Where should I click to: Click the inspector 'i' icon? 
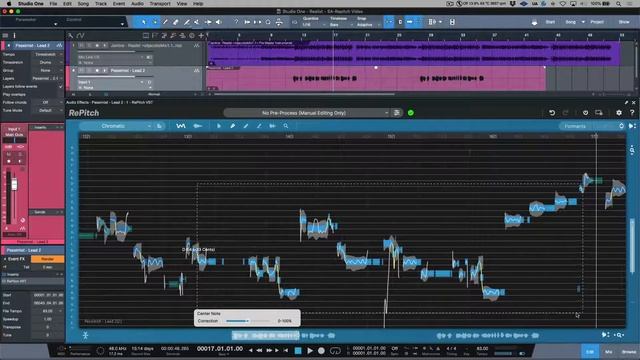[x=14, y=36]
